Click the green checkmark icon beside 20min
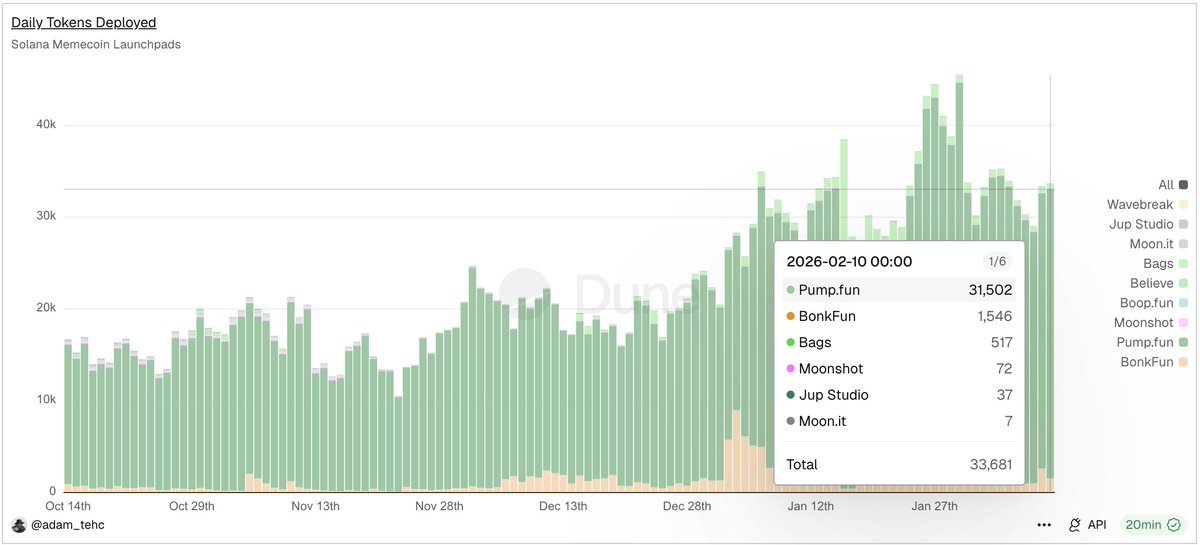The height and width of the screenshot is (545, 1200). [x=1172, y=525]
